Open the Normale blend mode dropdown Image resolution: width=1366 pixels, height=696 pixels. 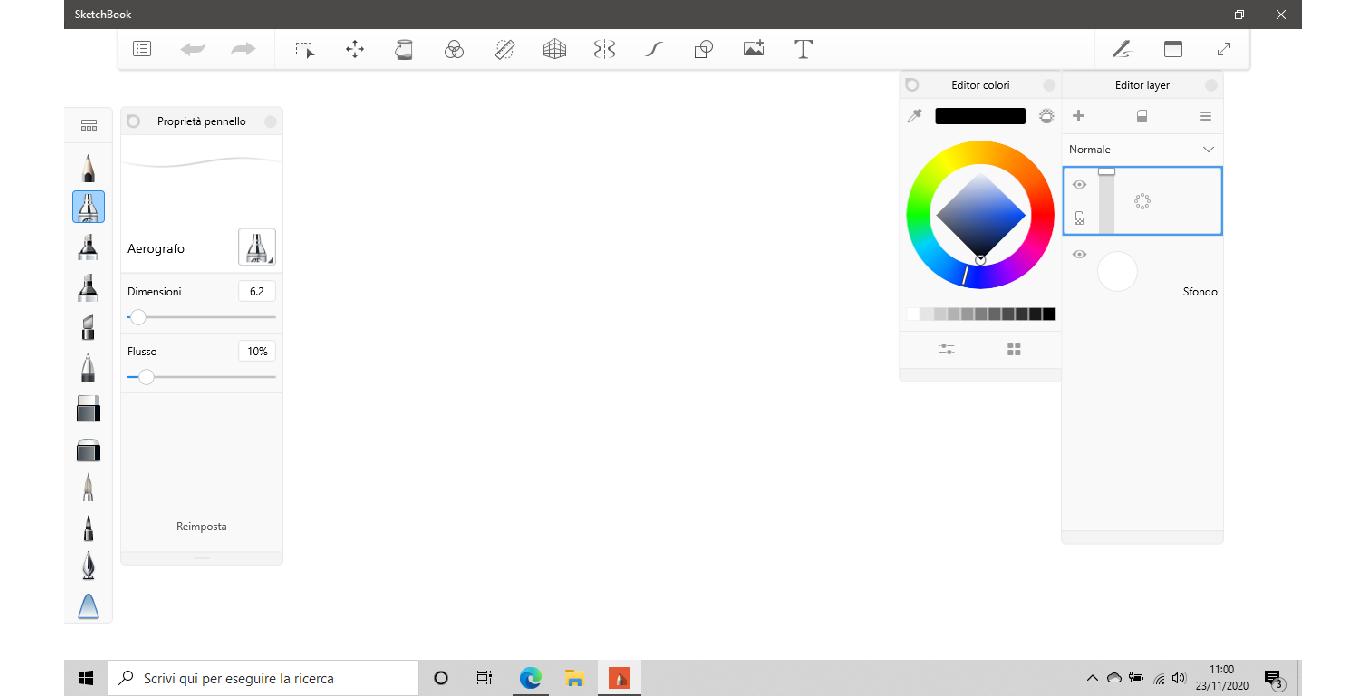(1141, 148)
